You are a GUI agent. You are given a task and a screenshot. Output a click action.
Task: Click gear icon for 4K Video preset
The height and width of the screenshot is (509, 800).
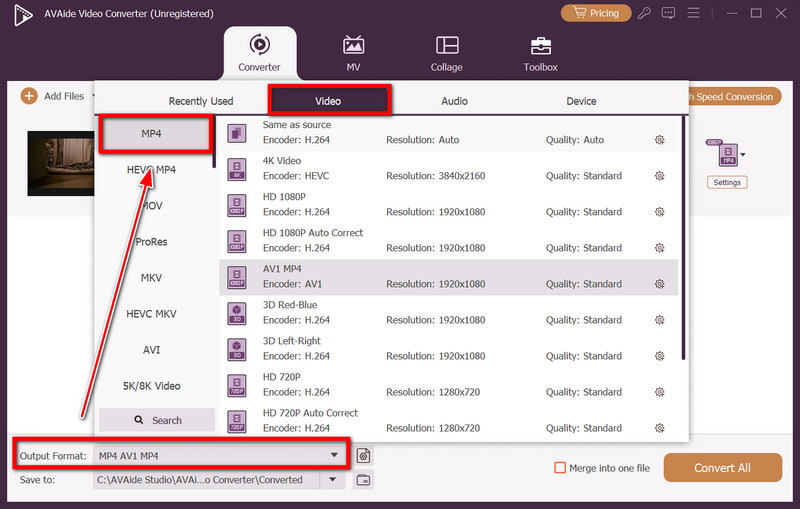[659, 176]
